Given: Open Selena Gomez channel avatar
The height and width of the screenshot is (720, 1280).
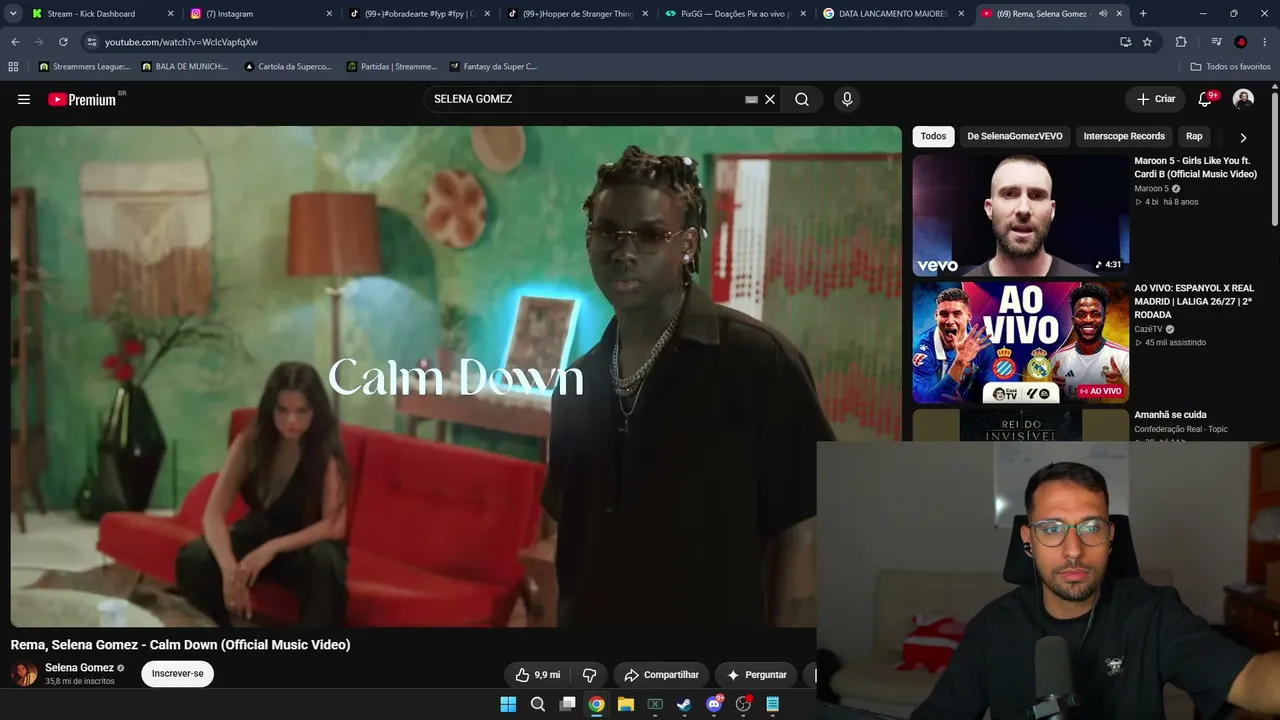Looking at the screenshot, I should point(24,674).
